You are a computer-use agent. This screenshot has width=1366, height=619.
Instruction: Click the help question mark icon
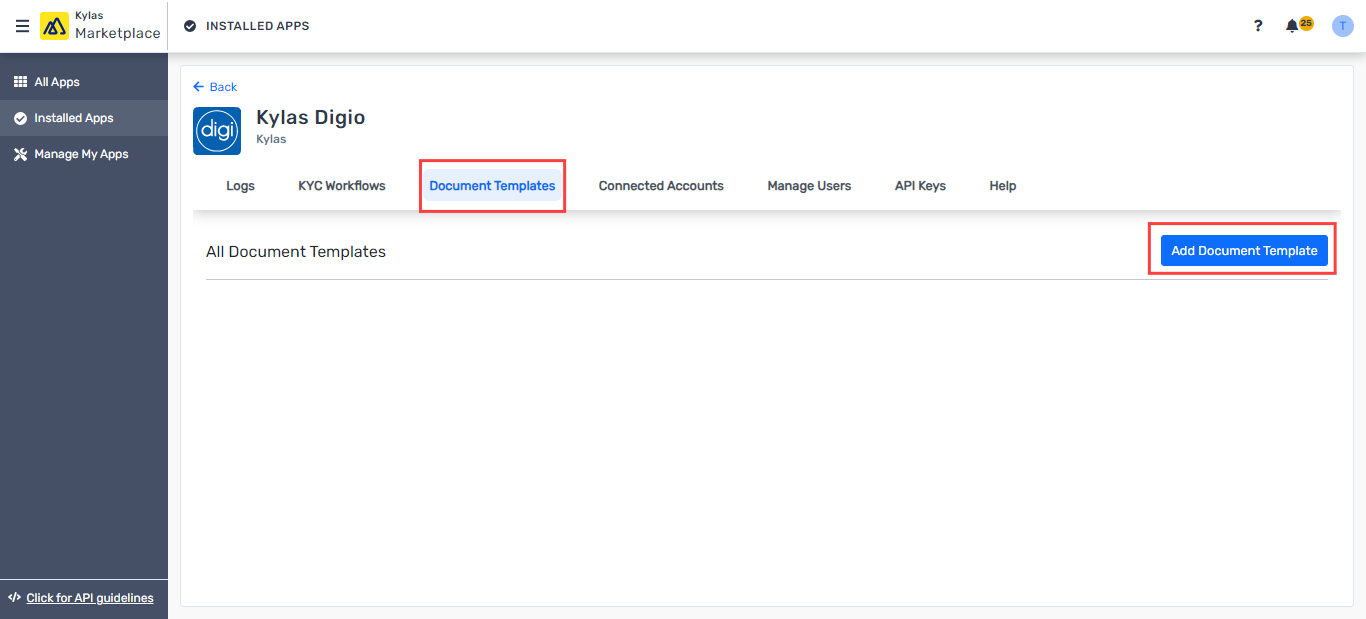pos(1257,25)
